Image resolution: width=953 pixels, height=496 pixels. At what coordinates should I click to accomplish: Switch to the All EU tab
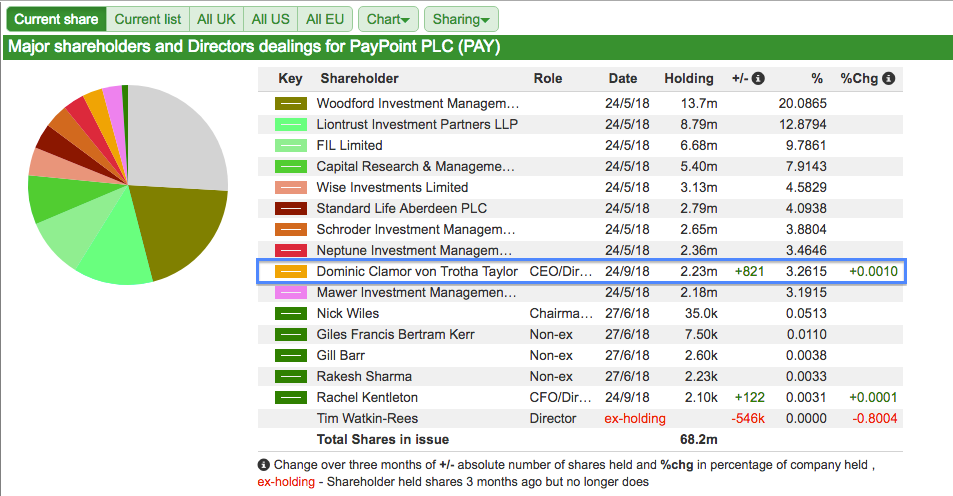point(325,19)
